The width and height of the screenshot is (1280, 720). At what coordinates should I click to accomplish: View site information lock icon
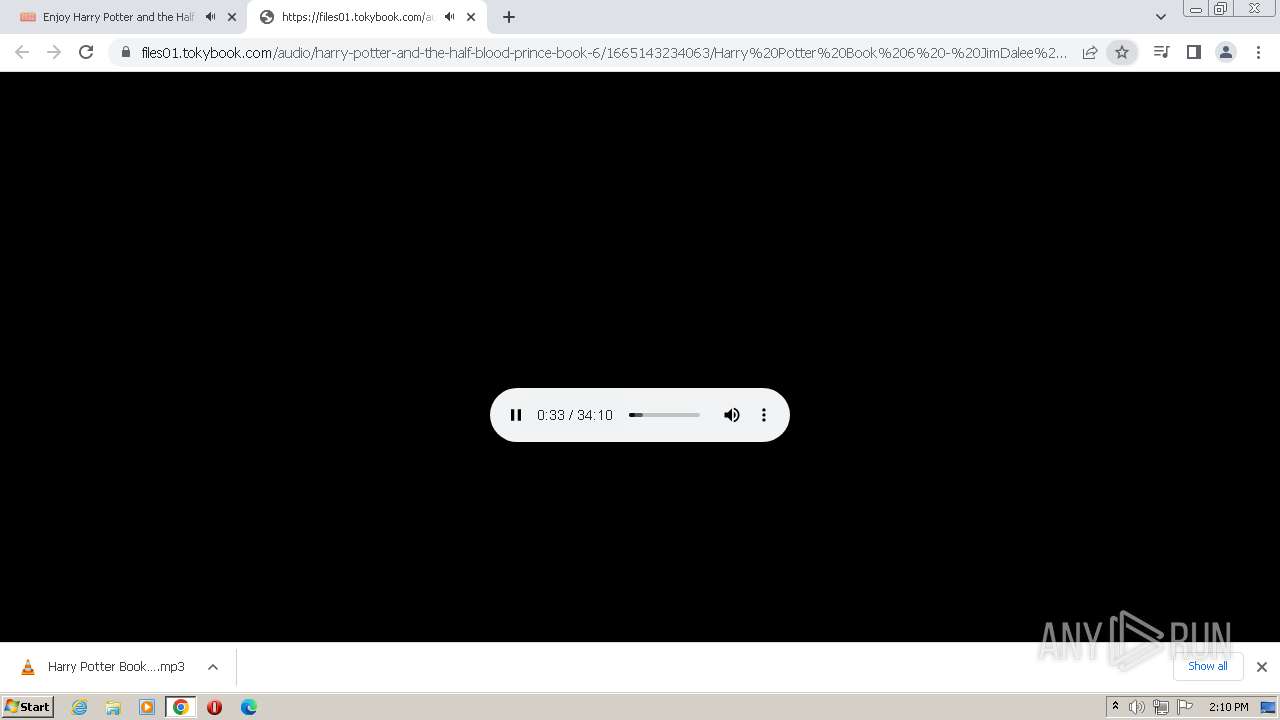point(126,53)
